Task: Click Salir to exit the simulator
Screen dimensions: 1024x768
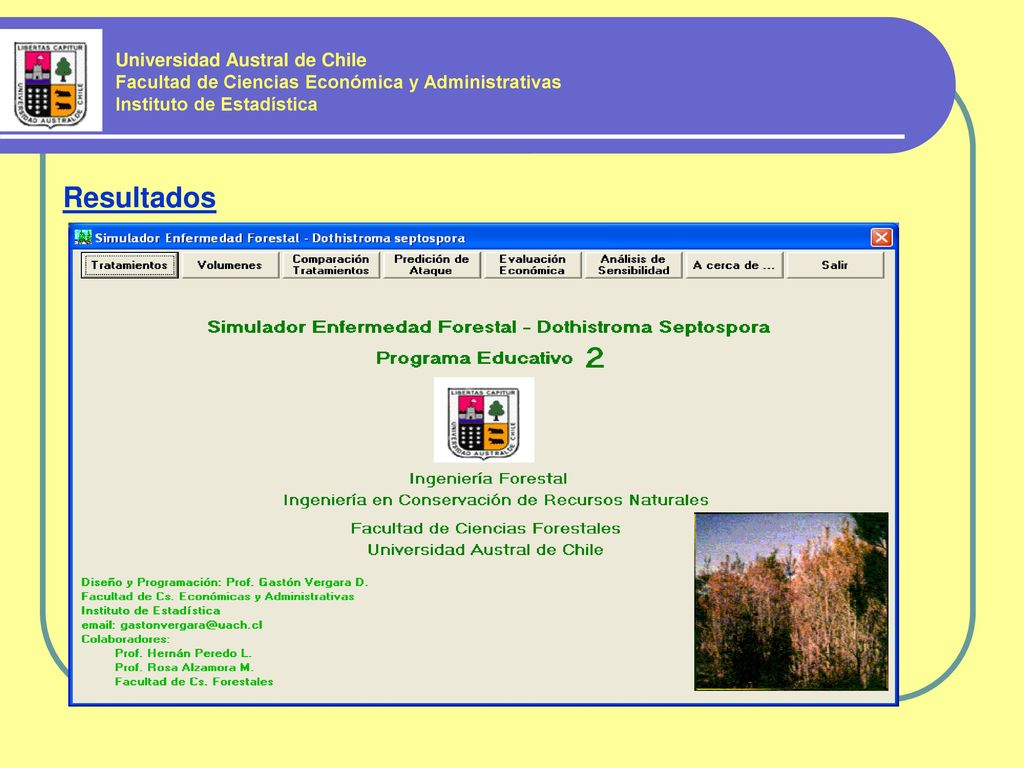Action: [x=835, y=265]
